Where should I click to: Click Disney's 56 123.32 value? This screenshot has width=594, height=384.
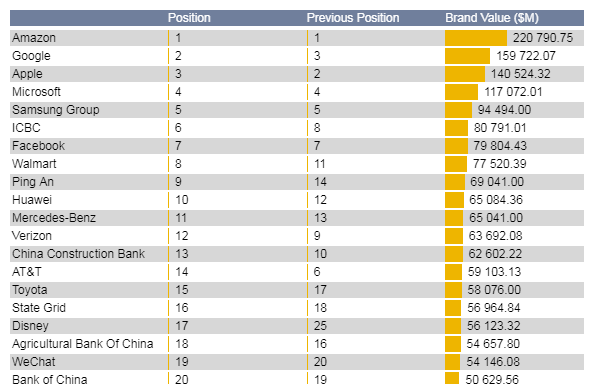[494, 326]
